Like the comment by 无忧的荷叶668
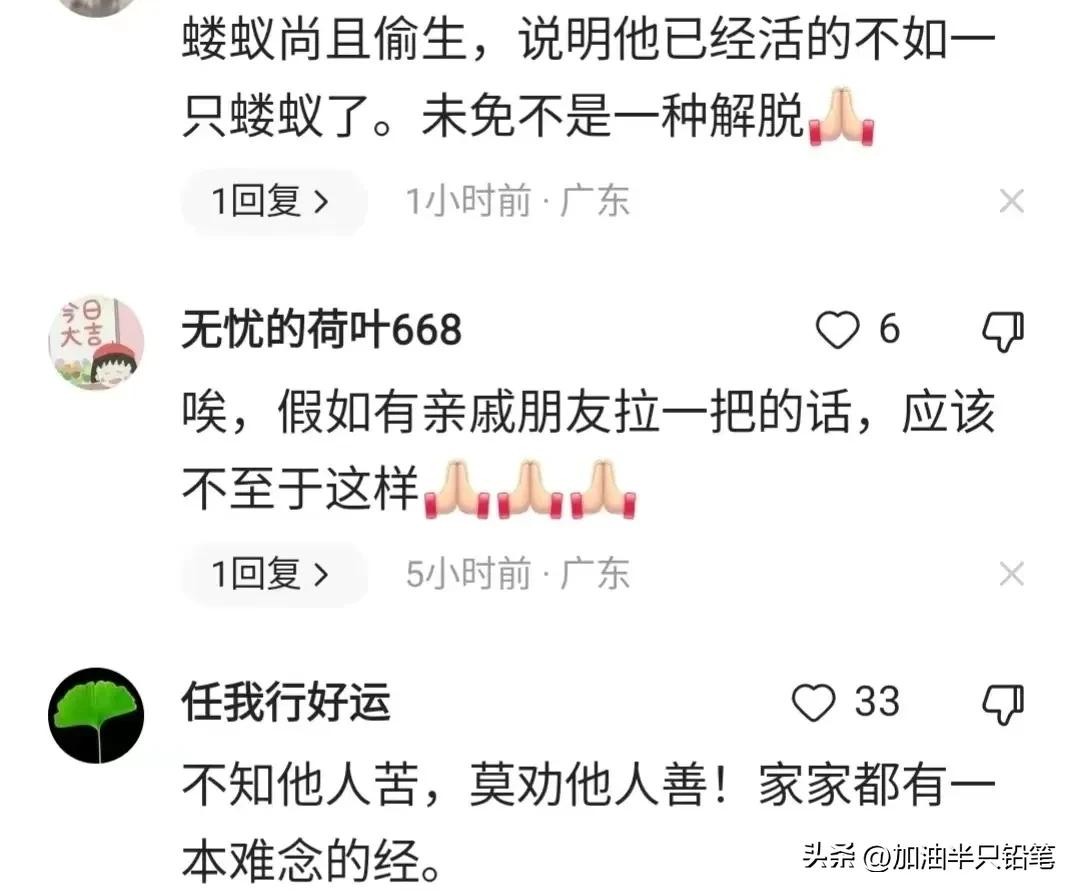The height and width of the screenshot is (894, 1080). pos(837,330)
